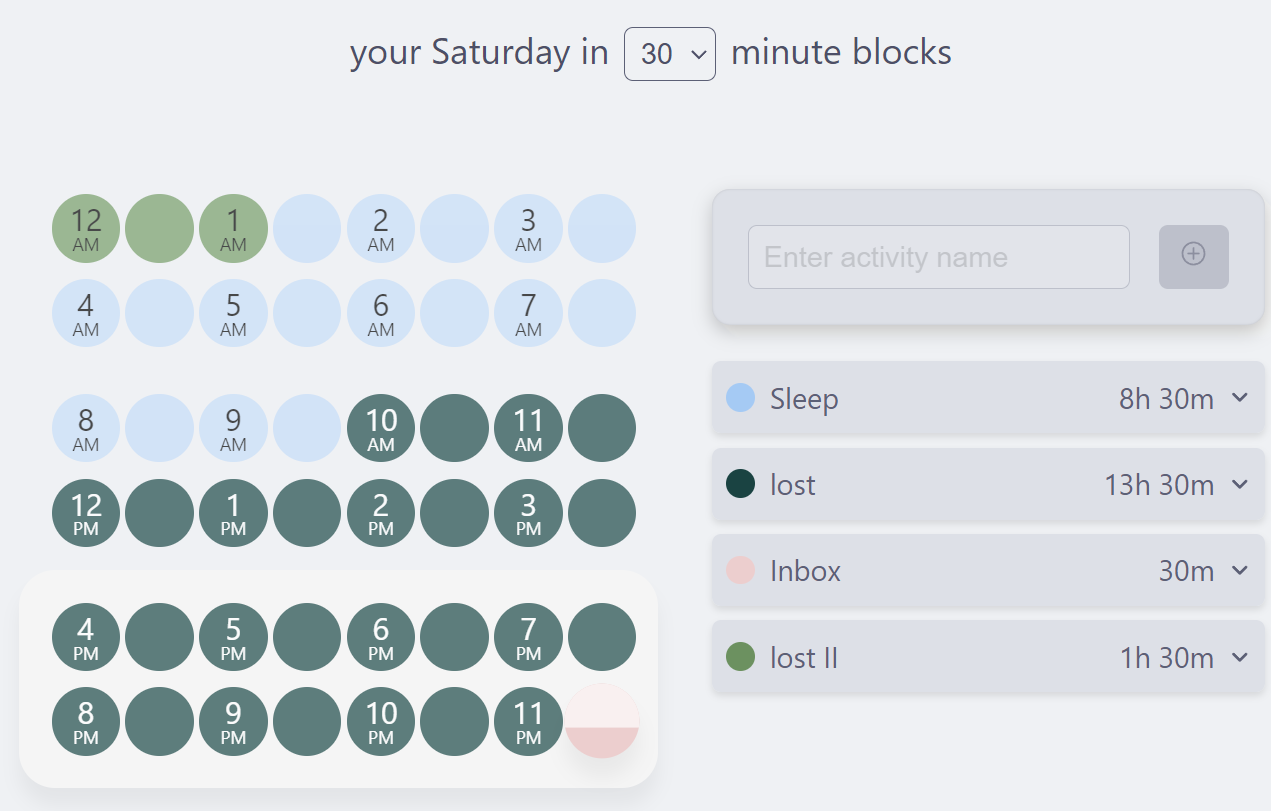Select the 10 AM time block
This screenshot has width=1271, height=811.
pos(381,428)
